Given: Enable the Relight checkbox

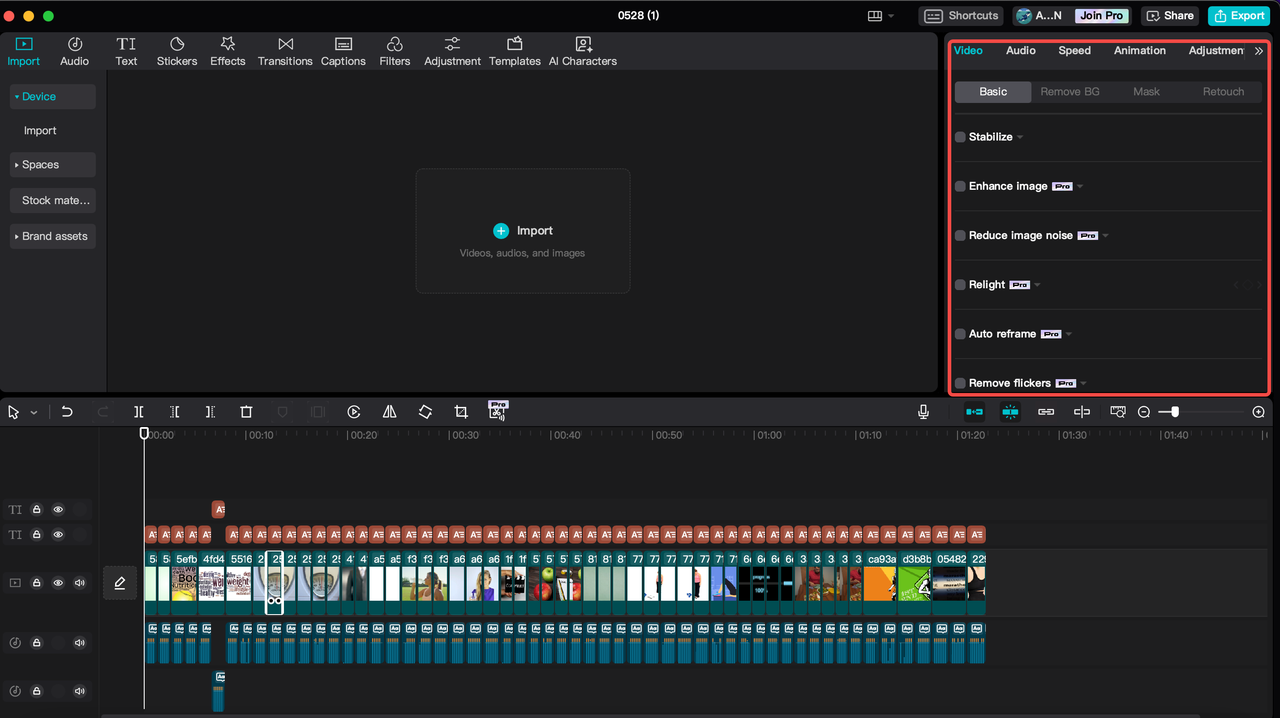Looking at the screenshot, I should [960, 285].
